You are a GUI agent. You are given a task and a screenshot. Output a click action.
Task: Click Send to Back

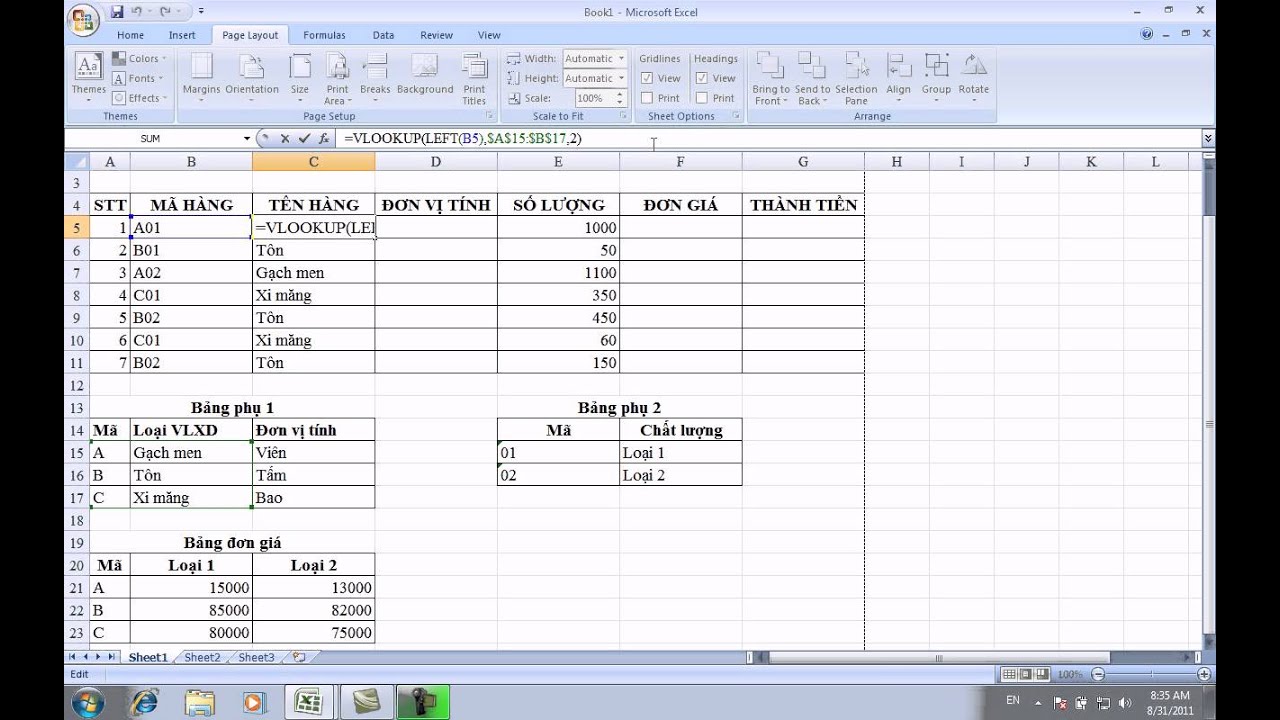point(813,77)
